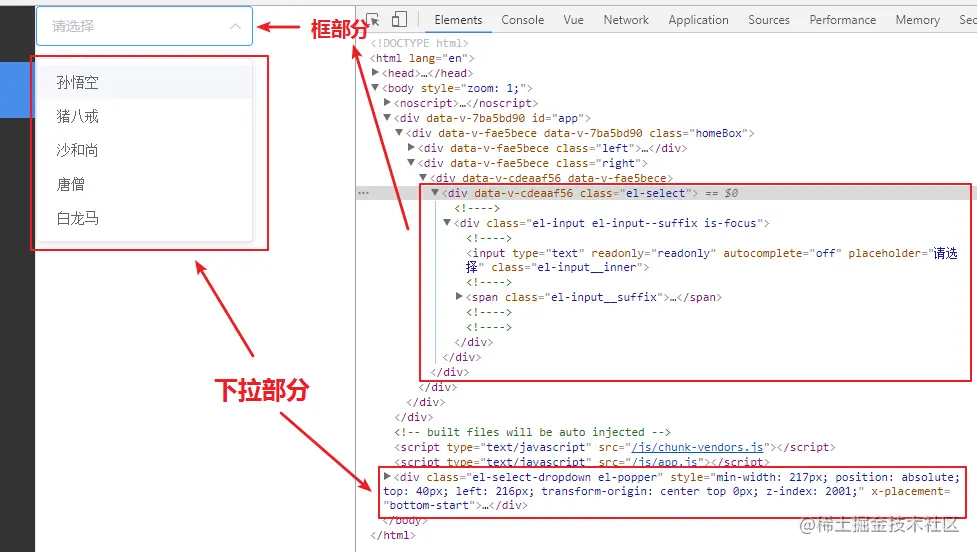
Task: Switch to the Sources tab
Action: 768,20
